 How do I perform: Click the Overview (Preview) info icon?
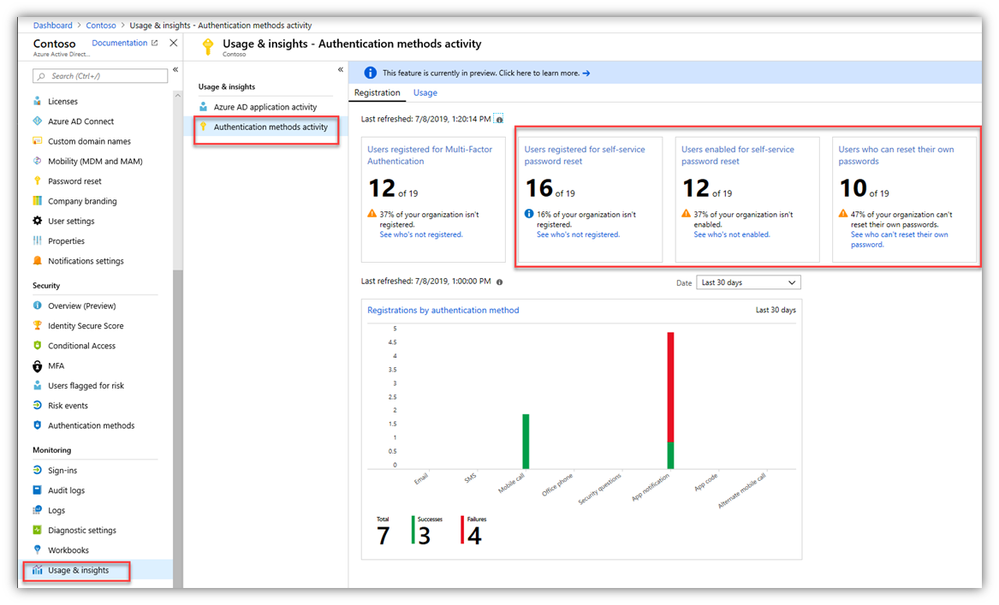point(37,305)
